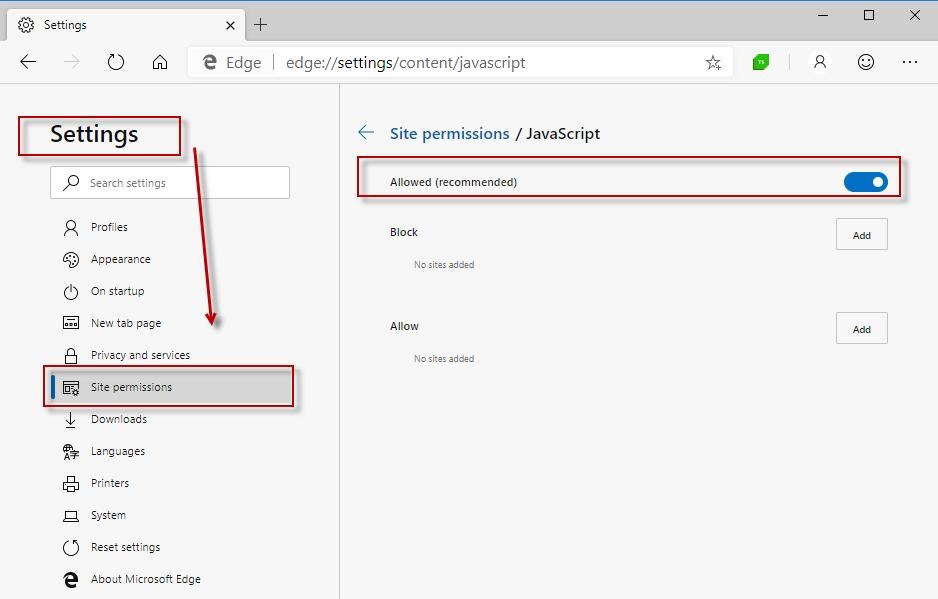
Task: Click the System laptop icon
Action: tap(71, 516)
